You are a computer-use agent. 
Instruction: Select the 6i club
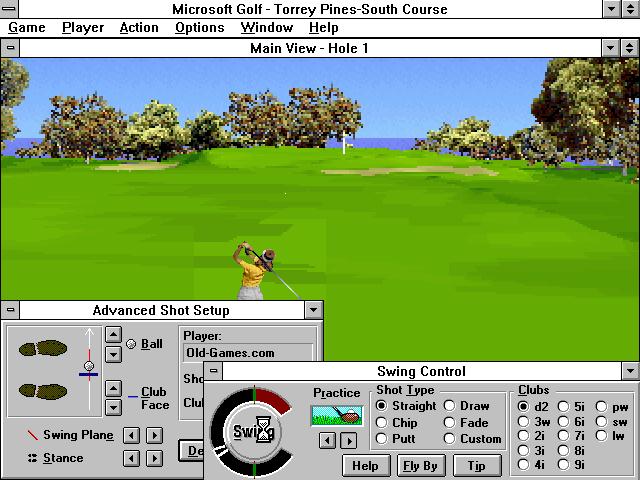point(571,421)
